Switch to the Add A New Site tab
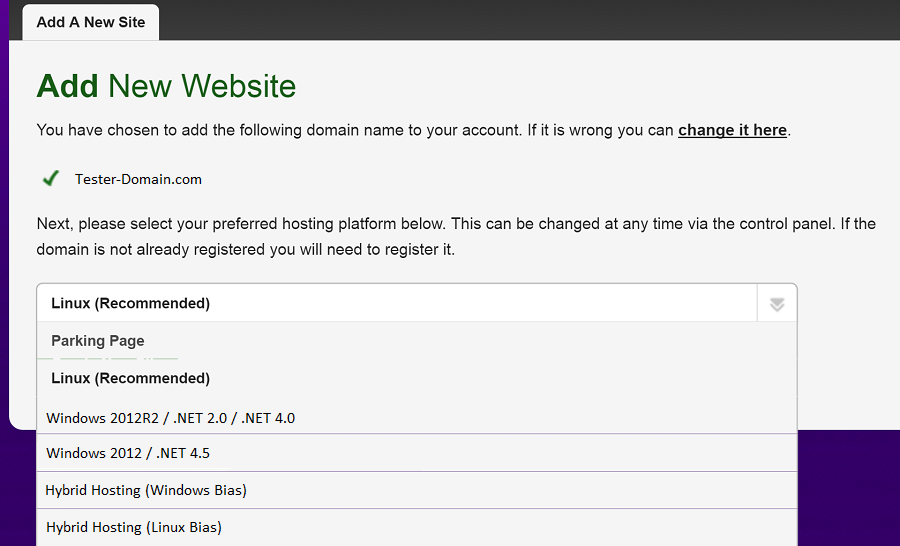The height and width of the screenshot is (546, 900). [91, 22]
